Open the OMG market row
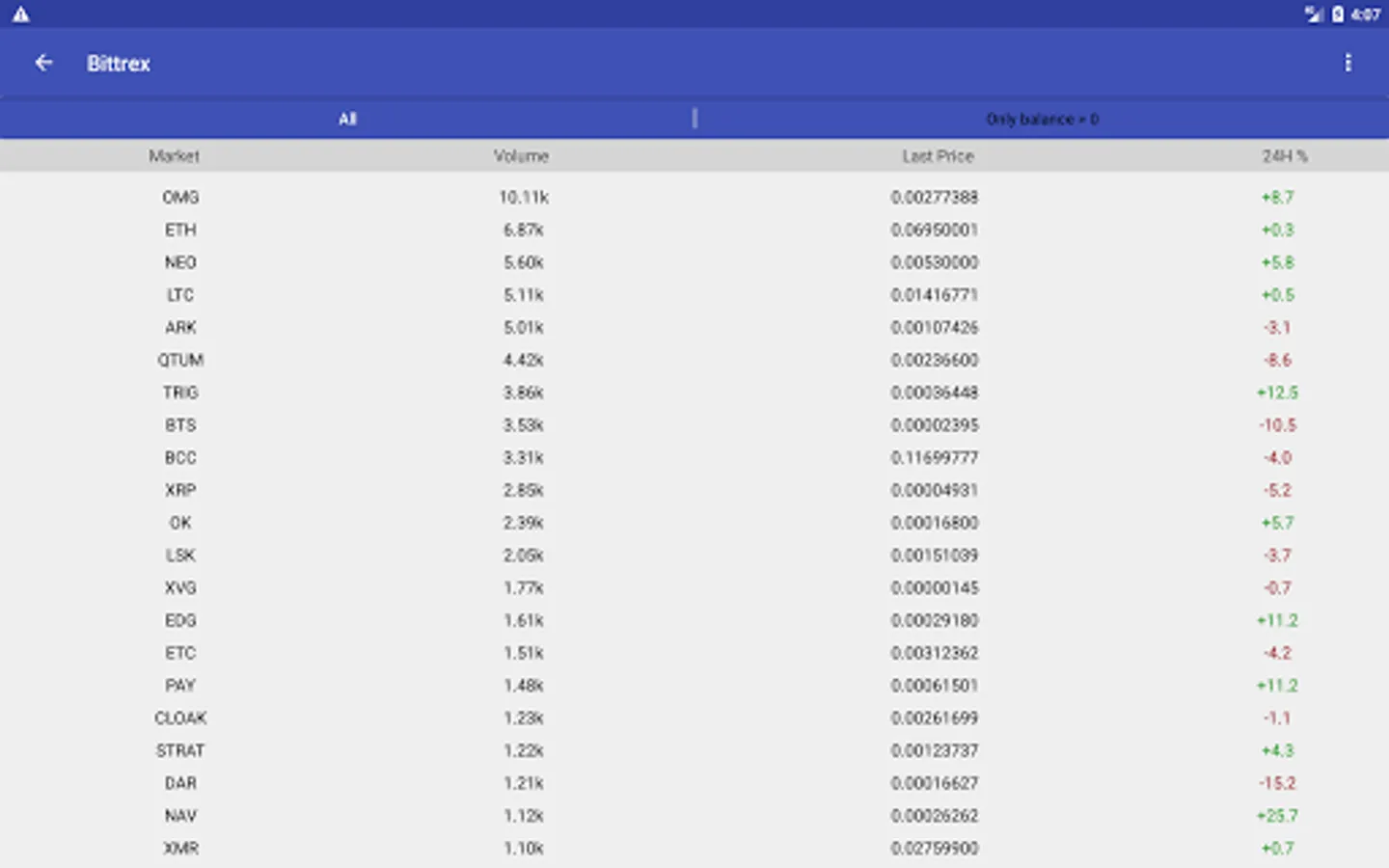This screenshot has width=1389, height=868. (x=694, y=197)
